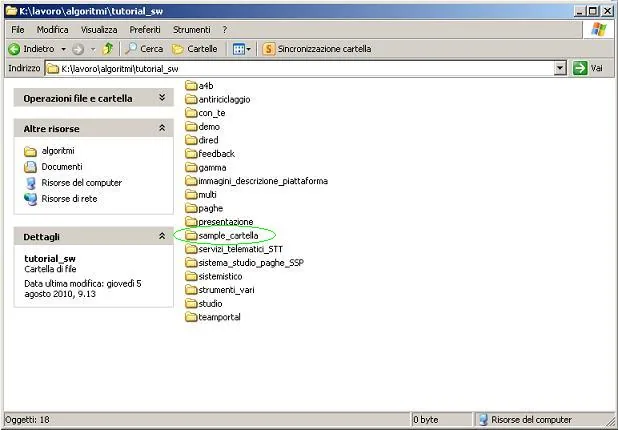Select the gamma folder icon
The height and width of the screenshot is (430, 618).
click(191, 168)
